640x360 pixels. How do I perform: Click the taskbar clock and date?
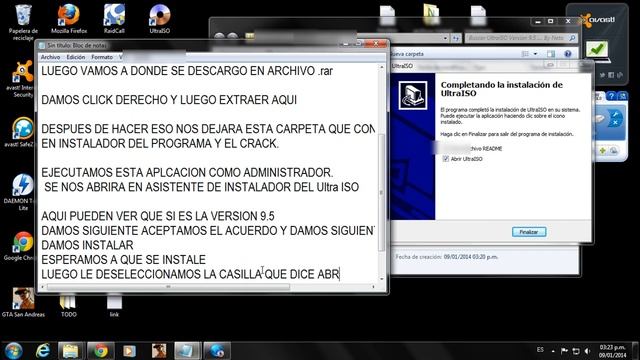pyautogui.click(x=612, y=351)
